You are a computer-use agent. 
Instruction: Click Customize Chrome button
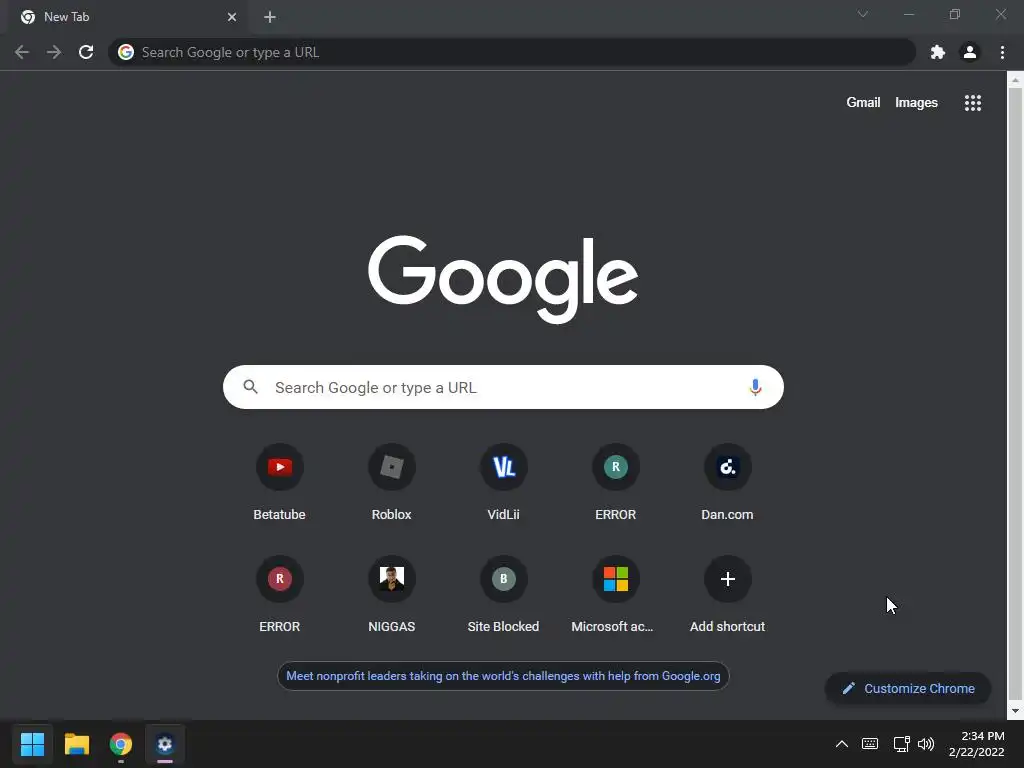pos(908,688)
